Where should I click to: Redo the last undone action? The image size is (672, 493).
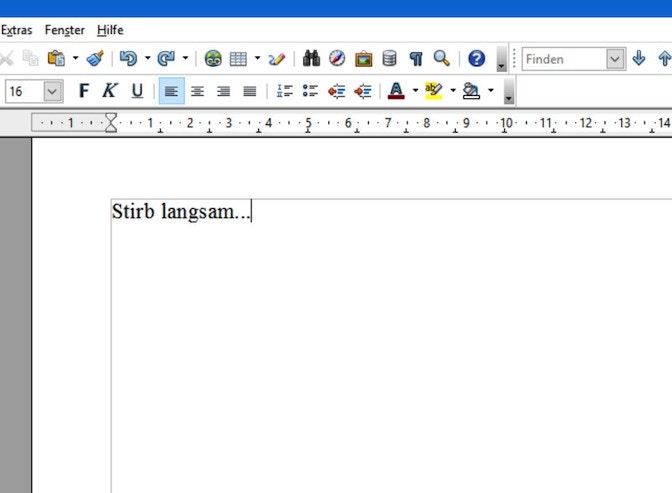[x=166, y=58]
